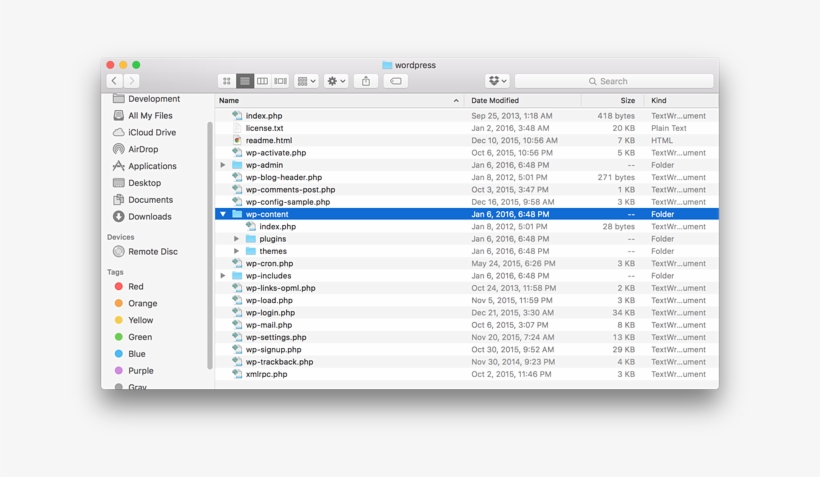
Task: Expand the plugins folder triangle
Action: [x=236, y=239]
